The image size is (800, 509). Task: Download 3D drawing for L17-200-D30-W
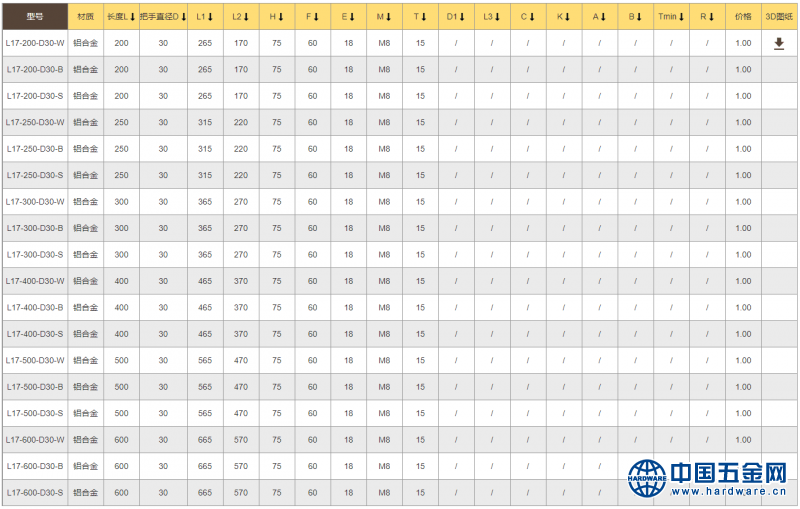pyautogui.click(x=779, y=44)
